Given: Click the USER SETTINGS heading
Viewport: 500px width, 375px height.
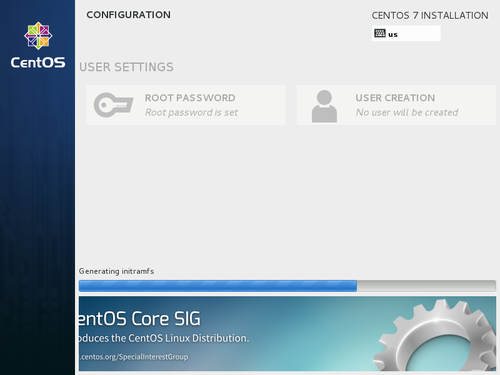Looking at the screenshot, I should pos(126,67).
